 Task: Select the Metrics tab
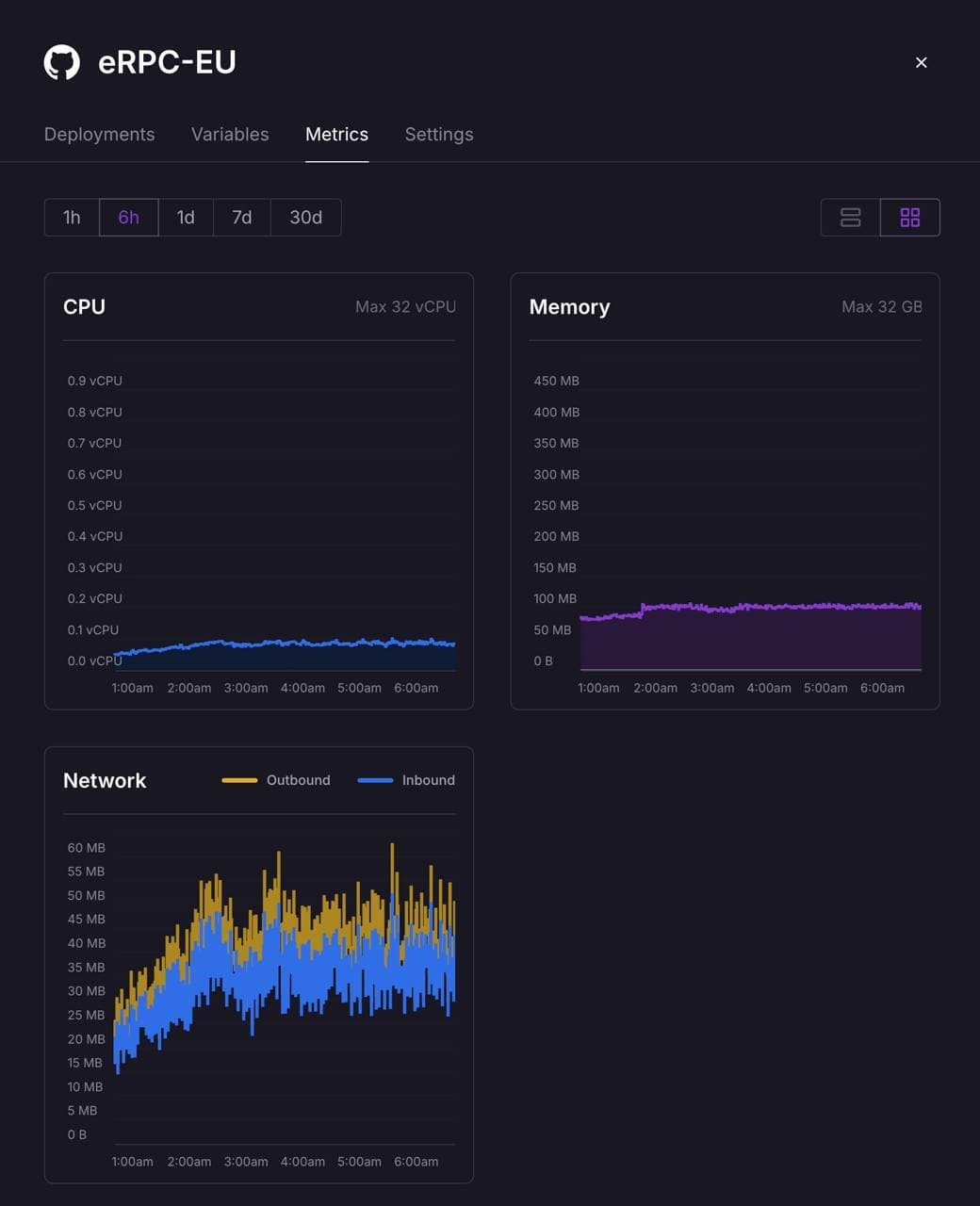(336, 134)
